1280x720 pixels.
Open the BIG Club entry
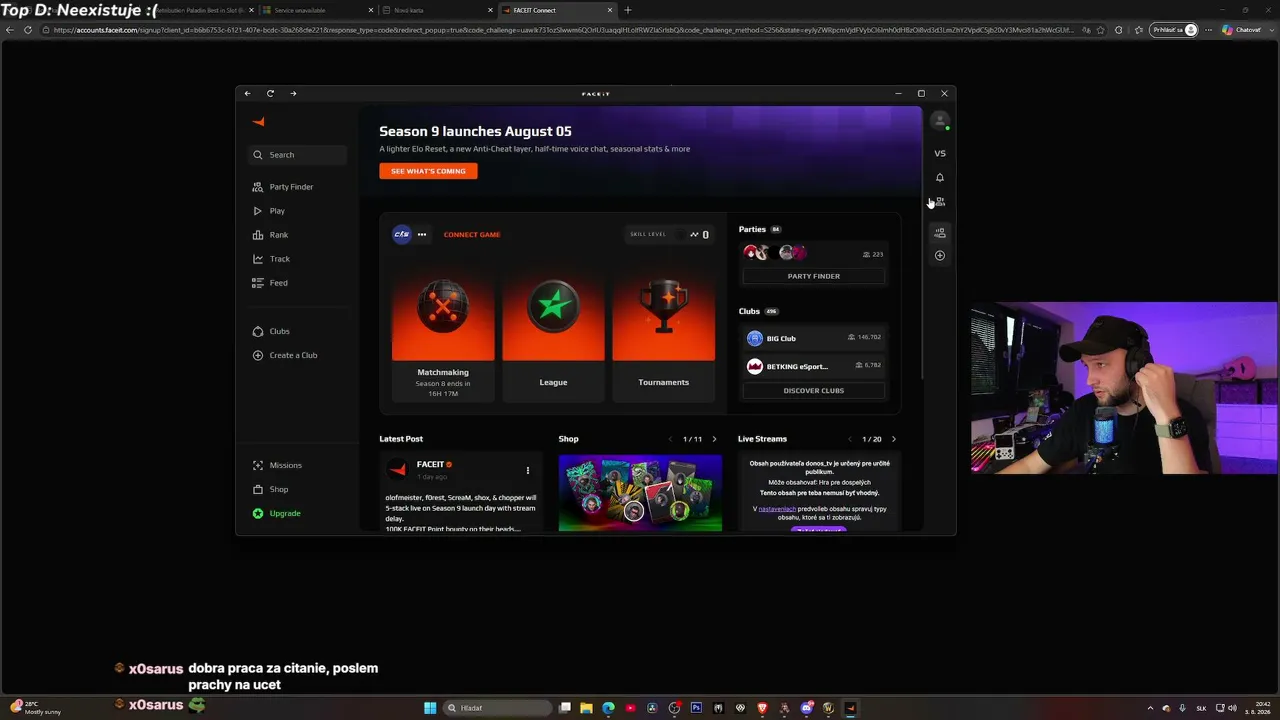click(813, 338)
